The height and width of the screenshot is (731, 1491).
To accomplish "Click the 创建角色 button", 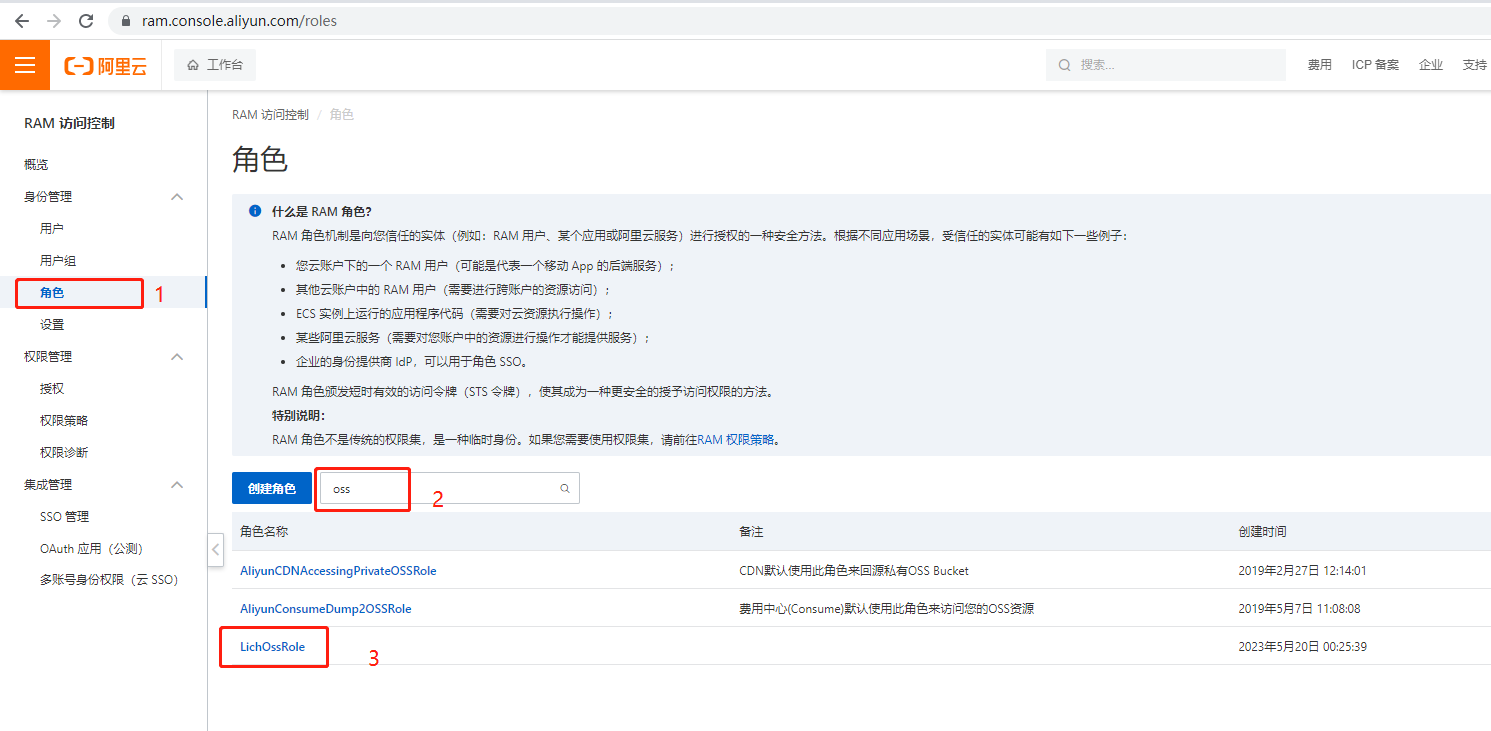I will coord(272,488).
